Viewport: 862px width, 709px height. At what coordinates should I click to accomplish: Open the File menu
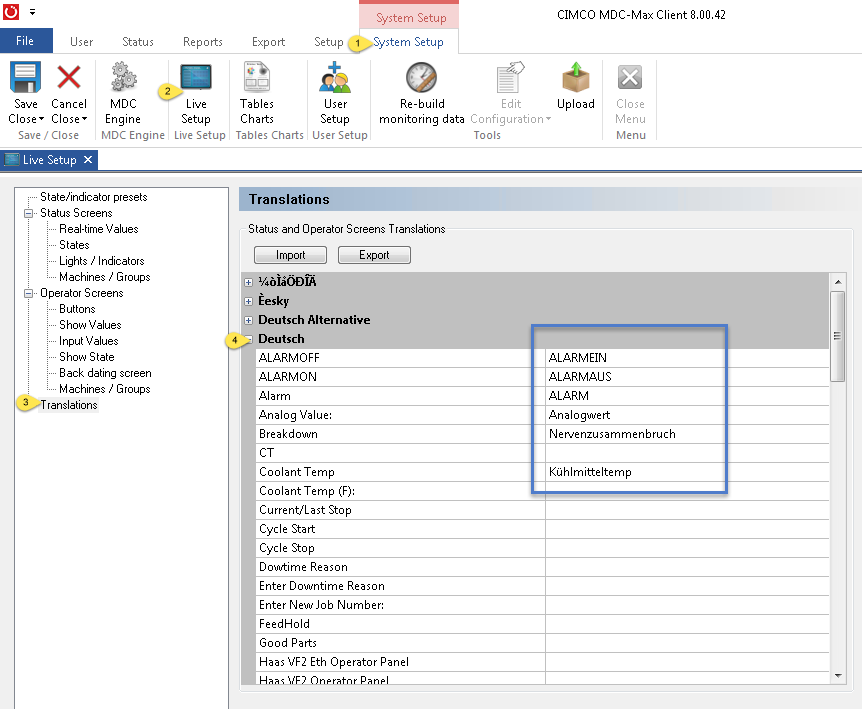(x=26, y=41)
